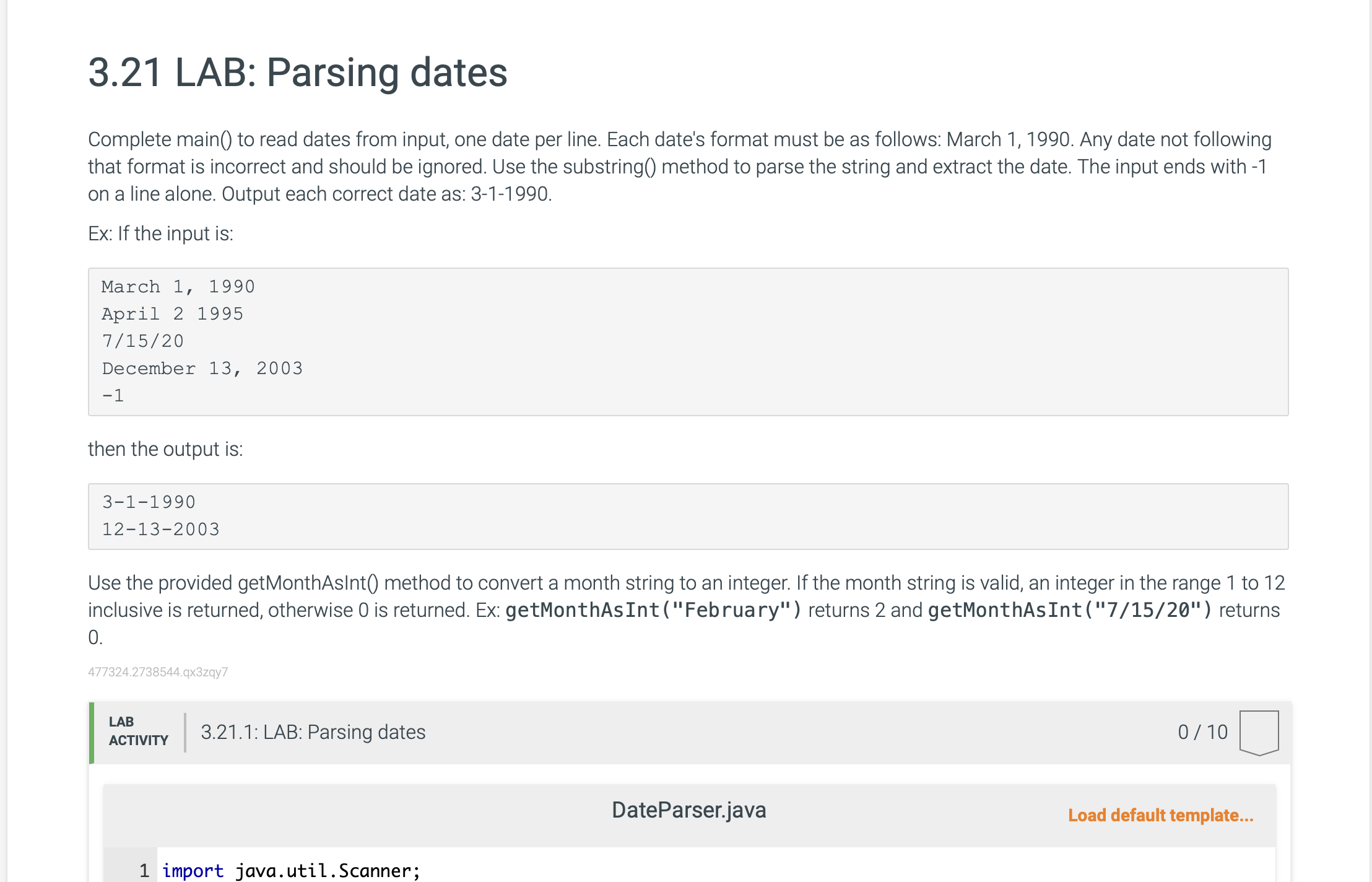Click the "Ex: If the input is:" text
This screenshot has width=1372, height=882.
[160, 234]
